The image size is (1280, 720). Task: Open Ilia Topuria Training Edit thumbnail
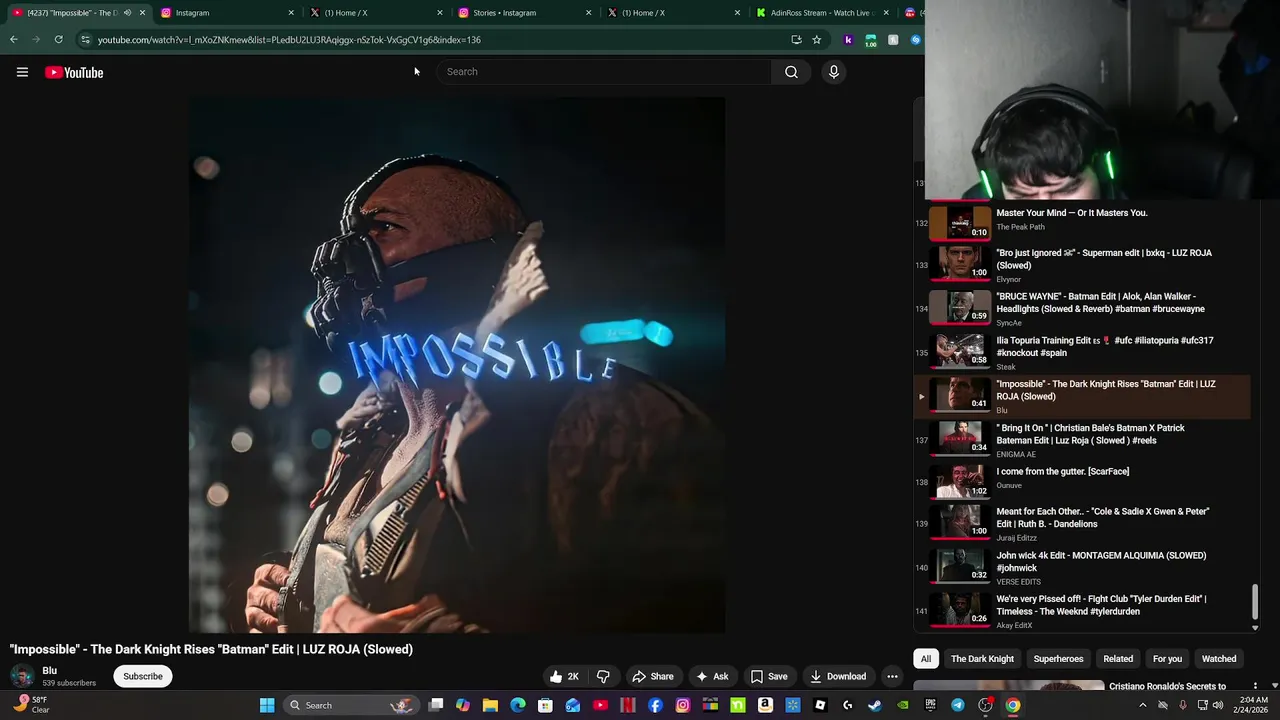[960, 351]
